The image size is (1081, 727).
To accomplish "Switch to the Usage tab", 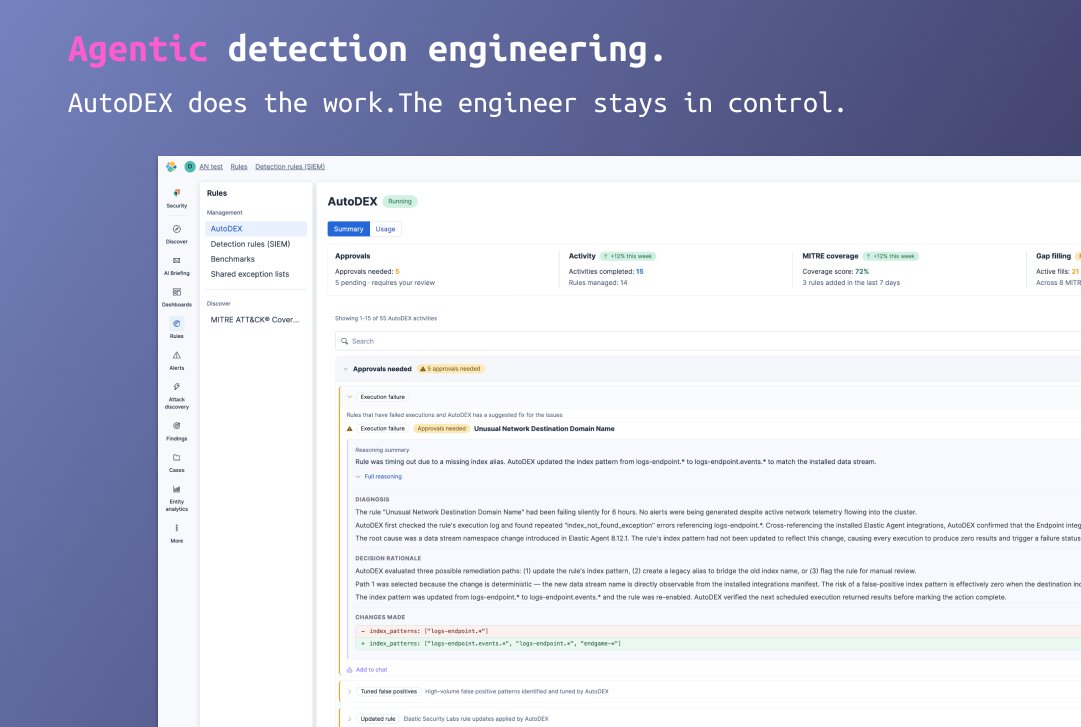I will 385,229.
